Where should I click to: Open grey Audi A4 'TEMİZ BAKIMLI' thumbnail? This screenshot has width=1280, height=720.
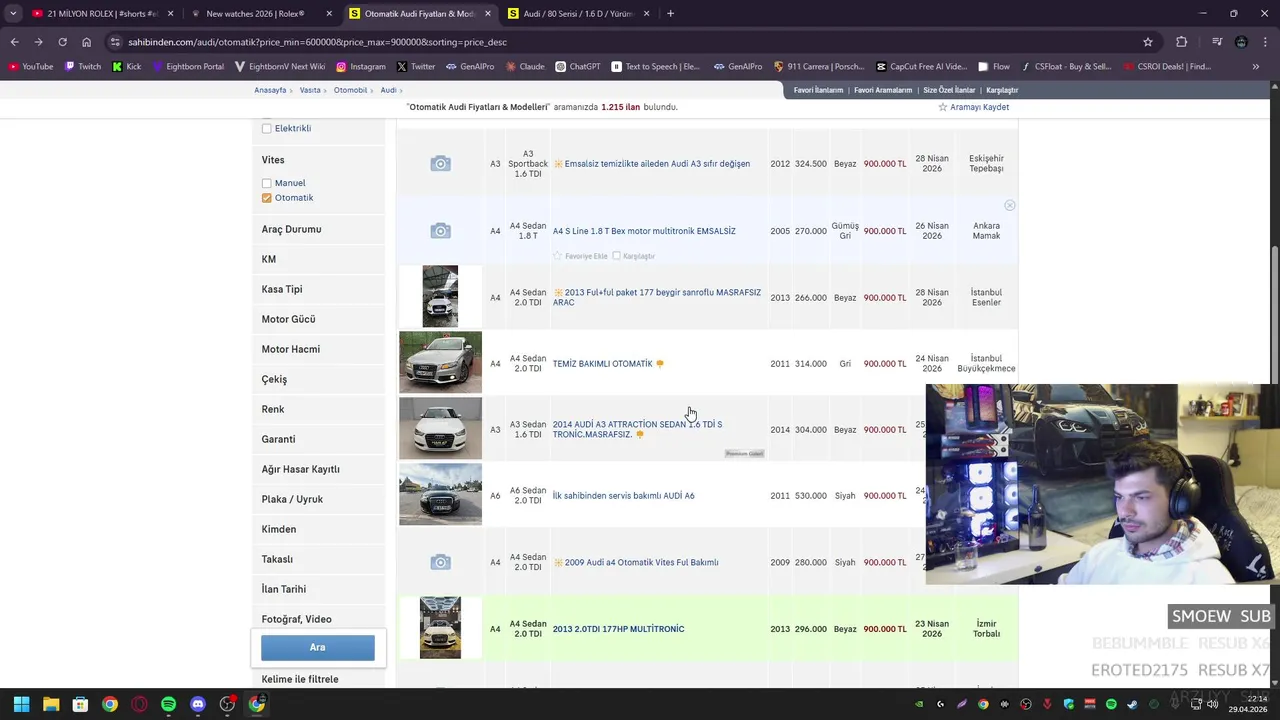tap(440, 362)
